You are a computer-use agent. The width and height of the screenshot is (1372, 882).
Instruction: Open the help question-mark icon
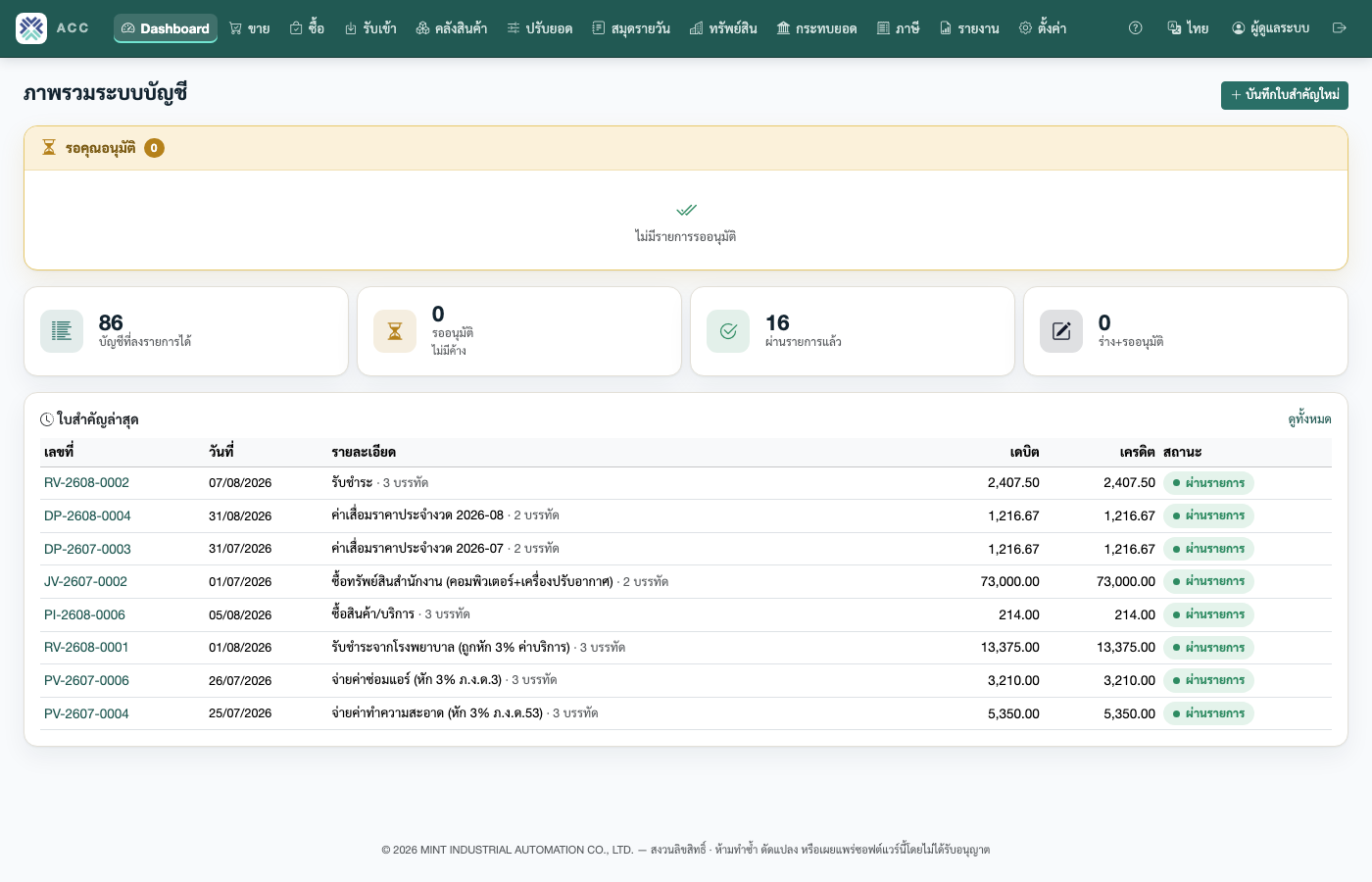1136,28
